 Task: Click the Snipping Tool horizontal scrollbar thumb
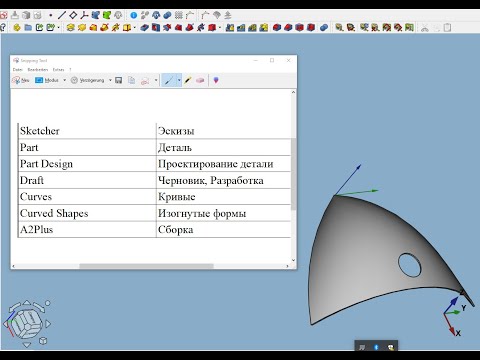click(x=146, y=266)
